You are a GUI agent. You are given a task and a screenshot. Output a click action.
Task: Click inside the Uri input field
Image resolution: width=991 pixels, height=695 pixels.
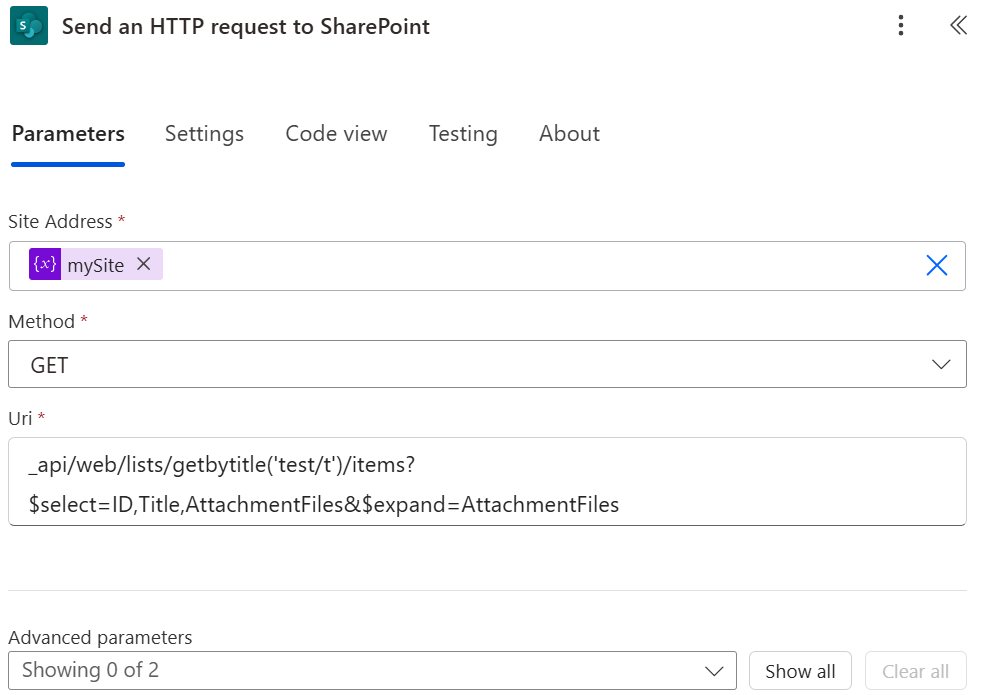tap(486, 481)
